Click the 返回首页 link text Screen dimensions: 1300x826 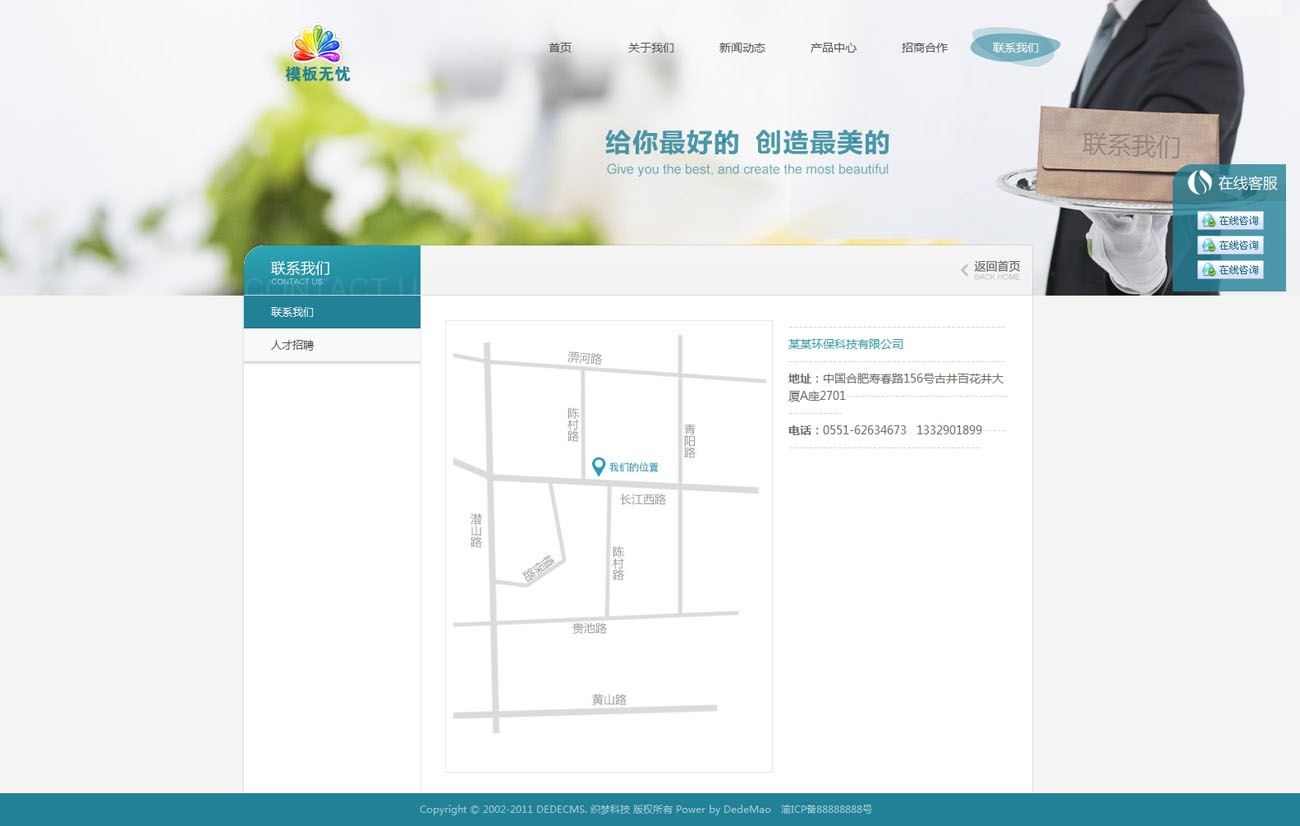[x=997, y=267]
